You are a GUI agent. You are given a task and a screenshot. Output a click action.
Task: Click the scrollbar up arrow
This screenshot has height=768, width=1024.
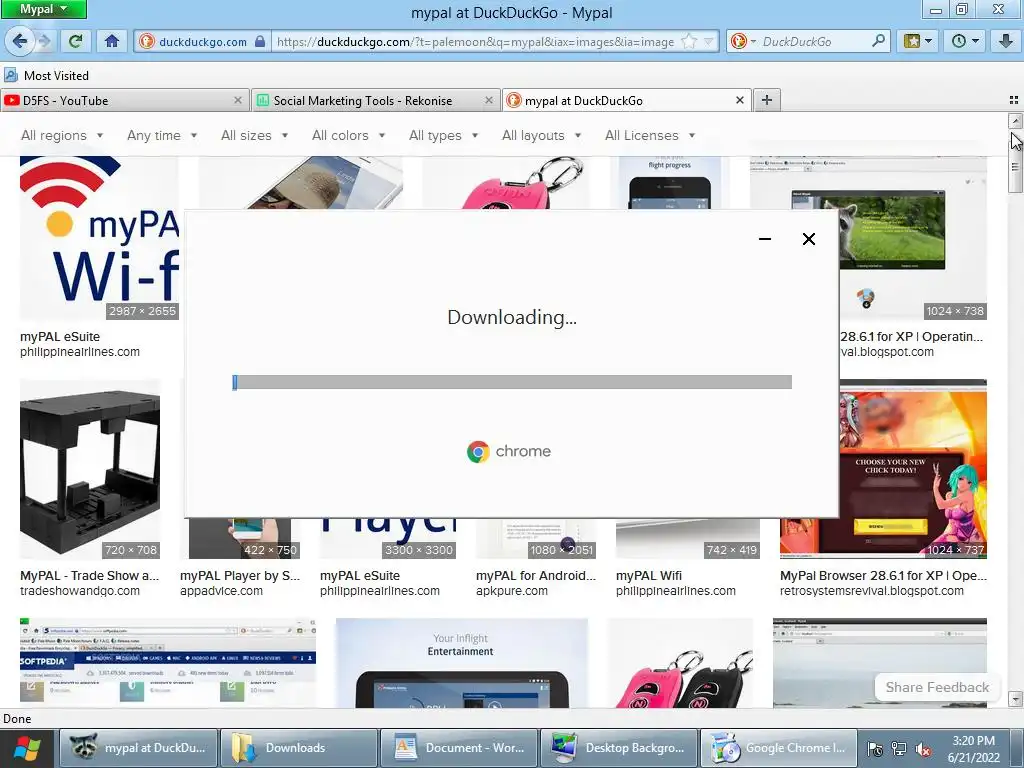coord(1015,121)
